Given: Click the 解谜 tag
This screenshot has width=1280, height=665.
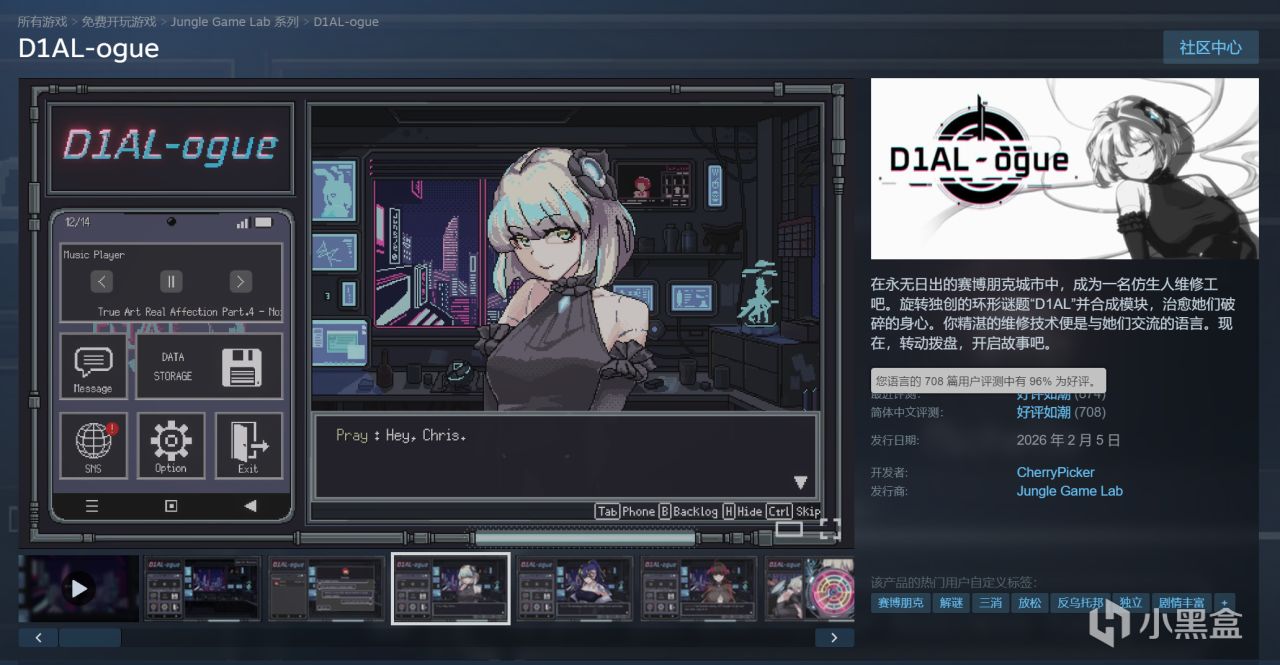Looking at the screenshot, I should [x=950, y=603].
